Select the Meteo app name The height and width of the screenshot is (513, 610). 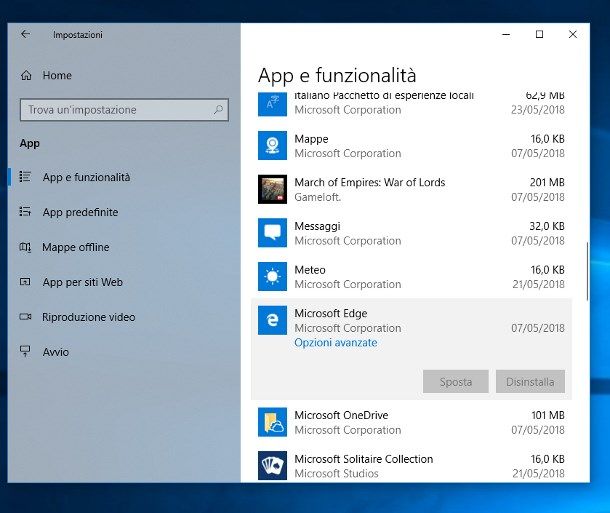tap(310, 270)
